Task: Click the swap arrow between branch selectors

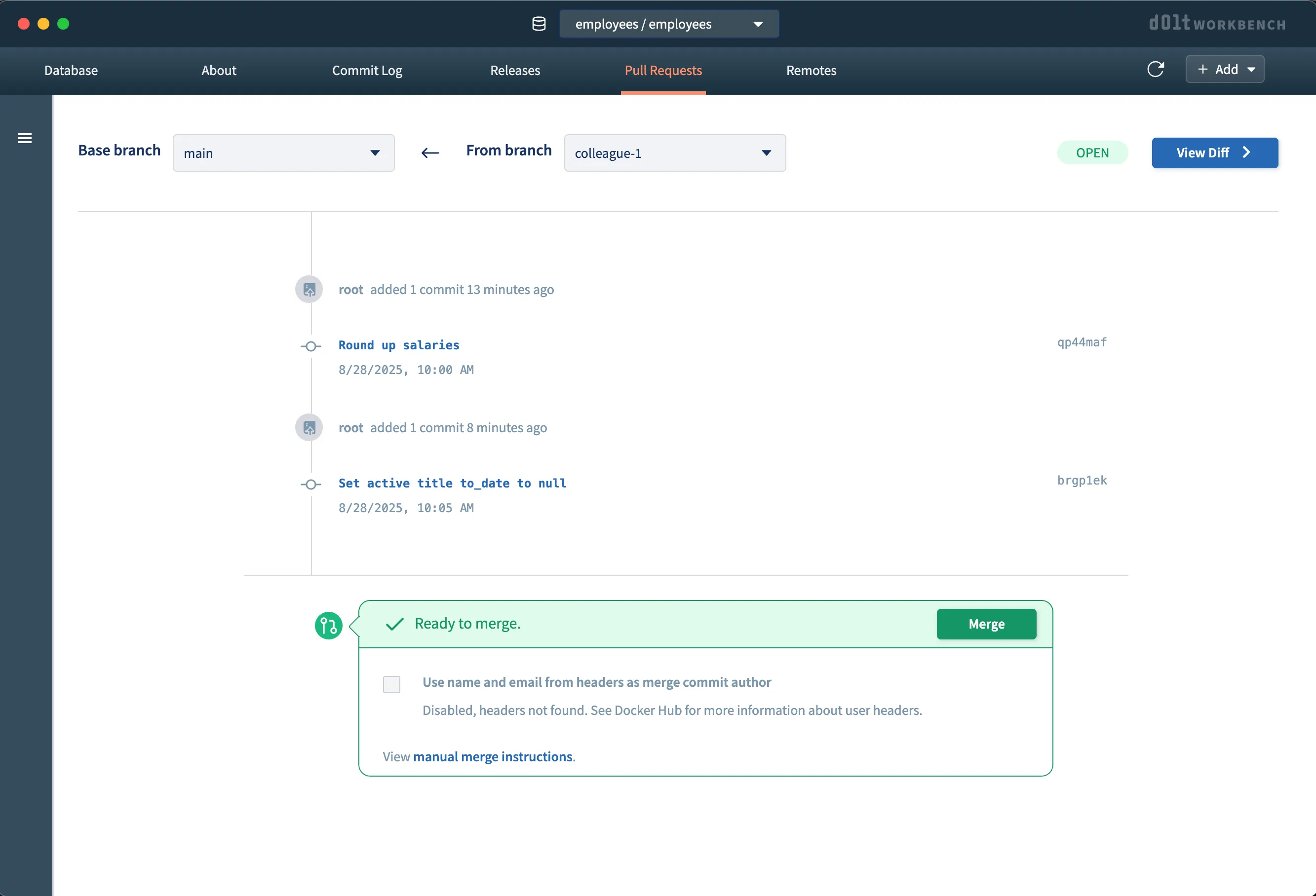Action: 430,153
